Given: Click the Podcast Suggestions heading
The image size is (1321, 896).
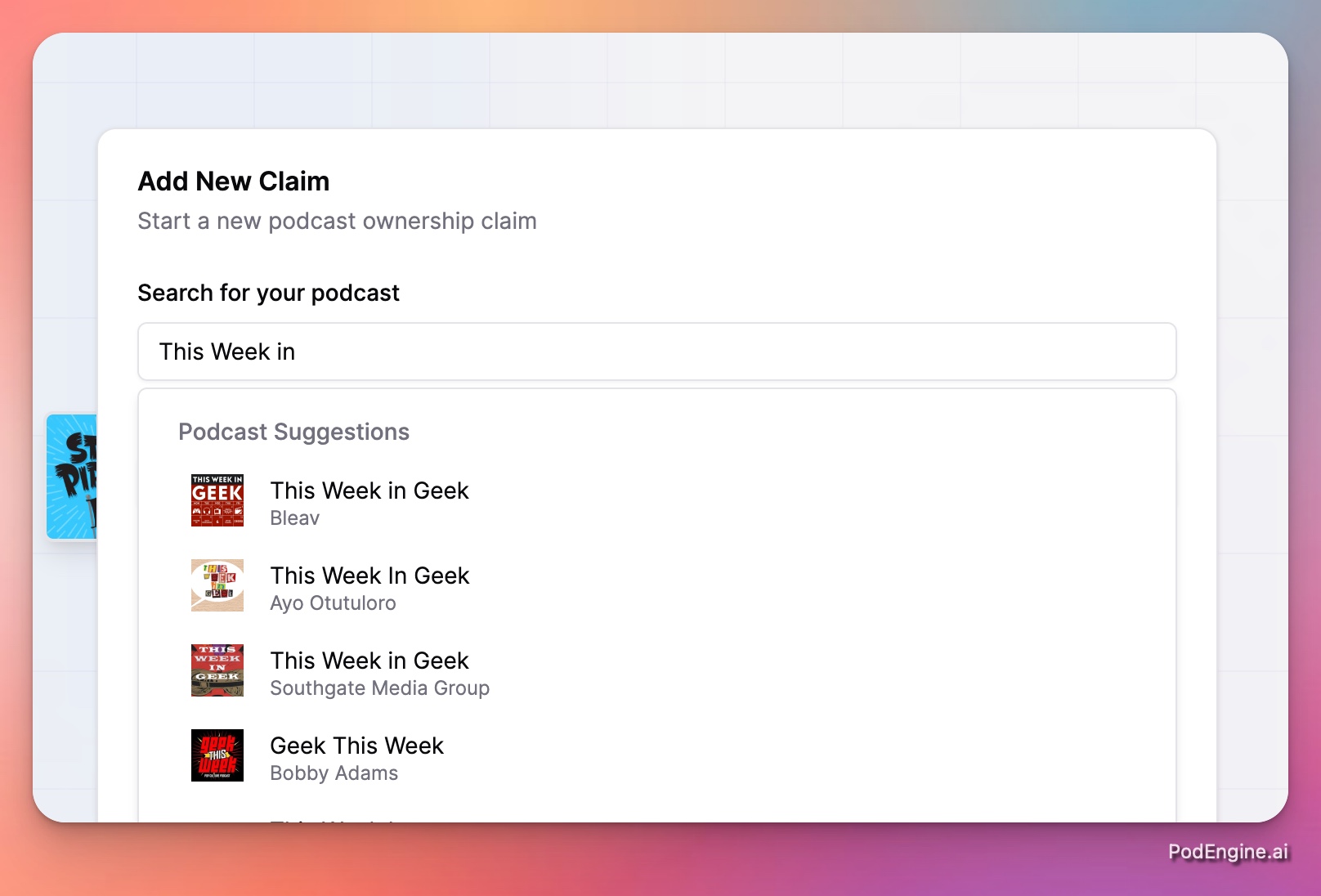Looking at the screenshot, I should (x=294, y=432).
